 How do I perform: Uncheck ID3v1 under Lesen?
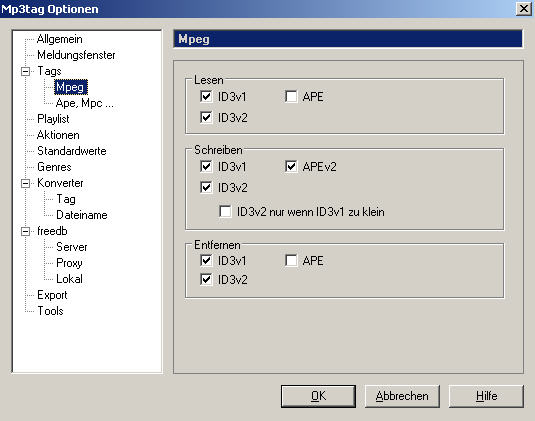(x=206, y=97)
